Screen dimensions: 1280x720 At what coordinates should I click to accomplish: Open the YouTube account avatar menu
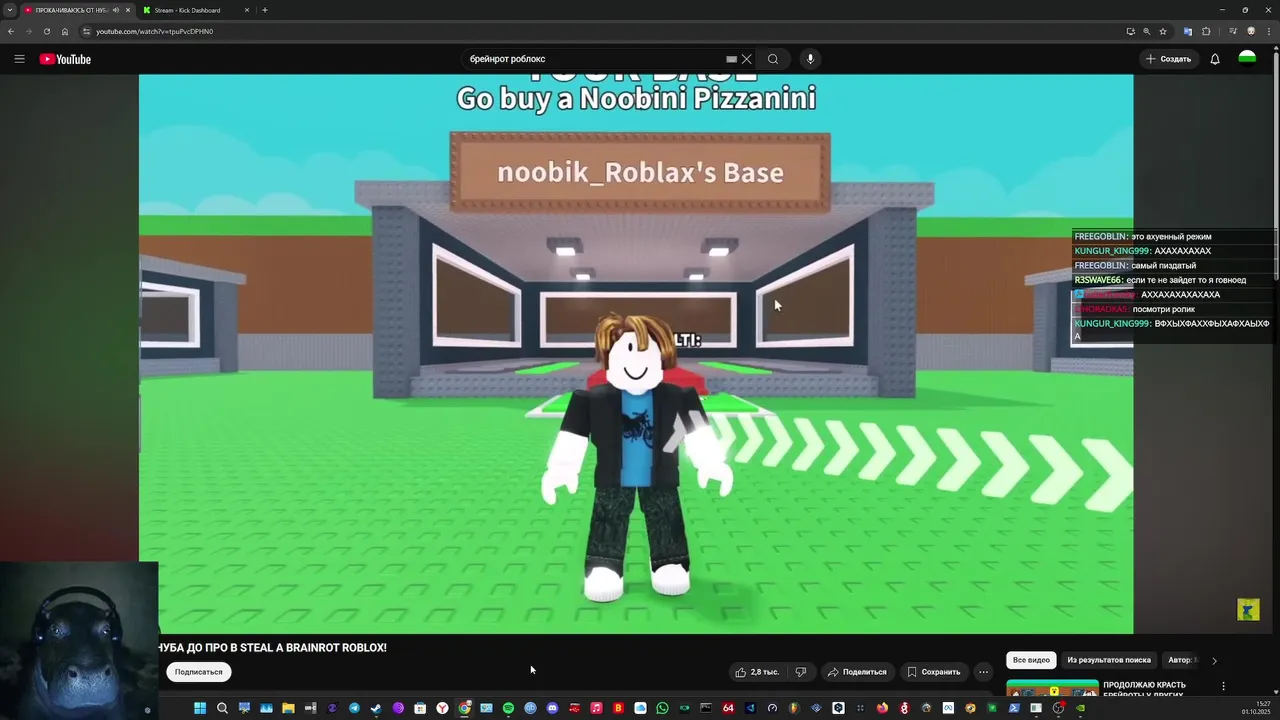(1247, 59)
